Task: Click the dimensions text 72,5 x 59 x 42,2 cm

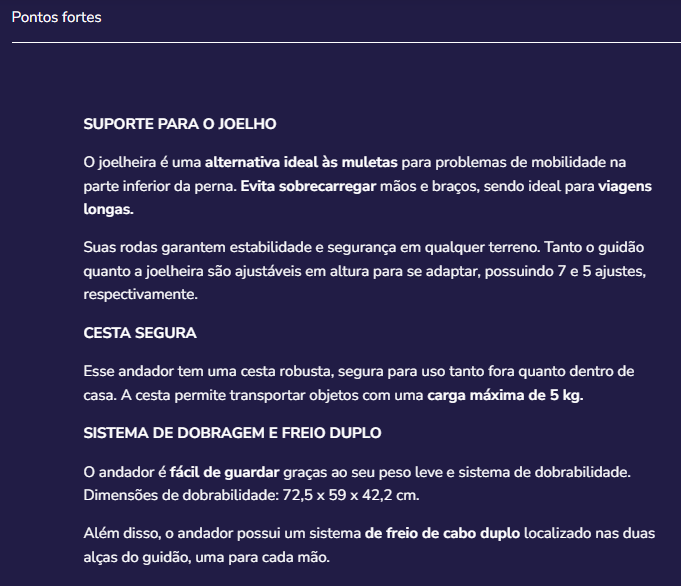Action: point(351,495)
